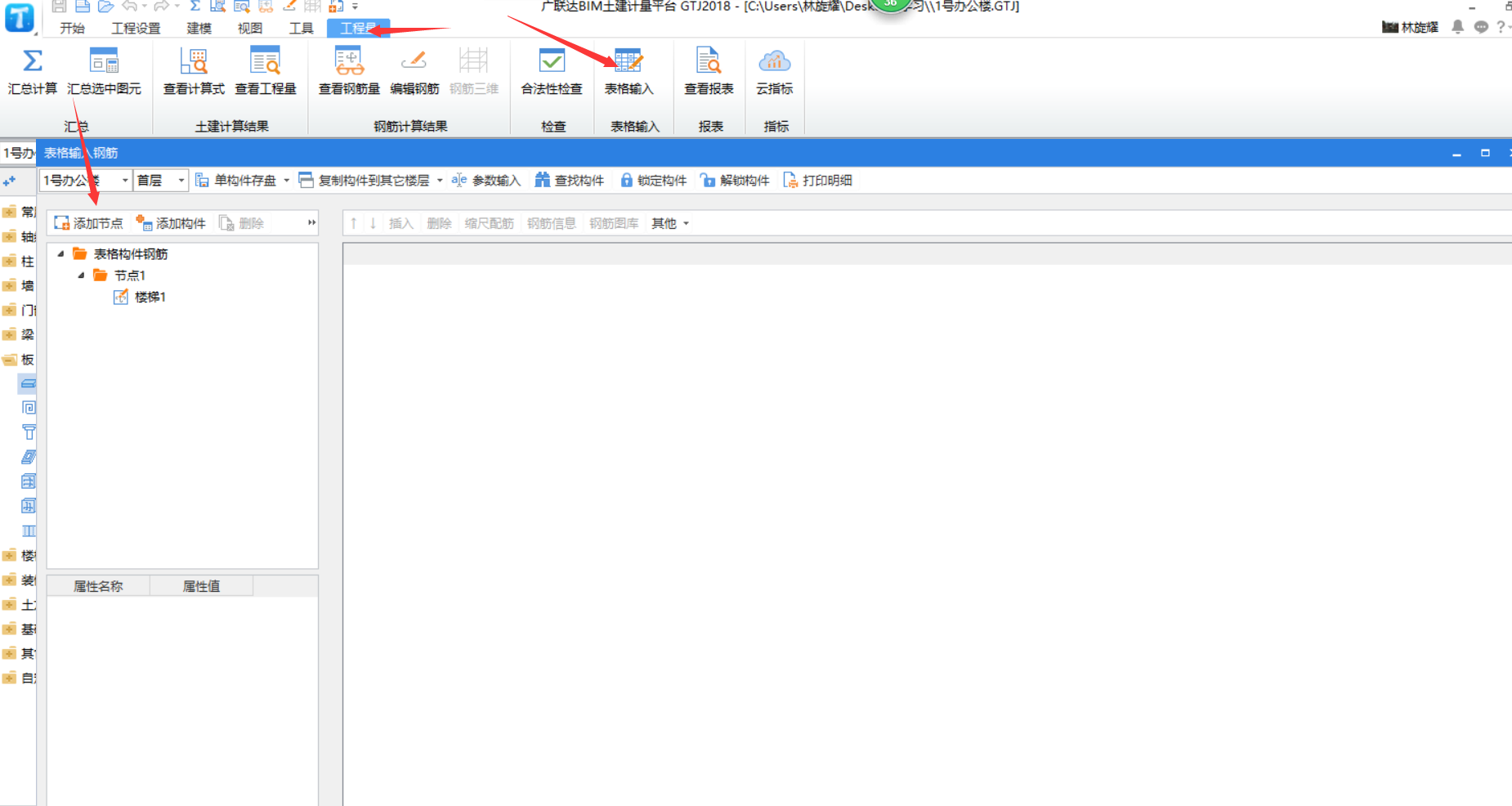Switch to the 工具 ribbon tab
The height and width of the screenshot is (806, 1512).
click(x=301, y=29)
